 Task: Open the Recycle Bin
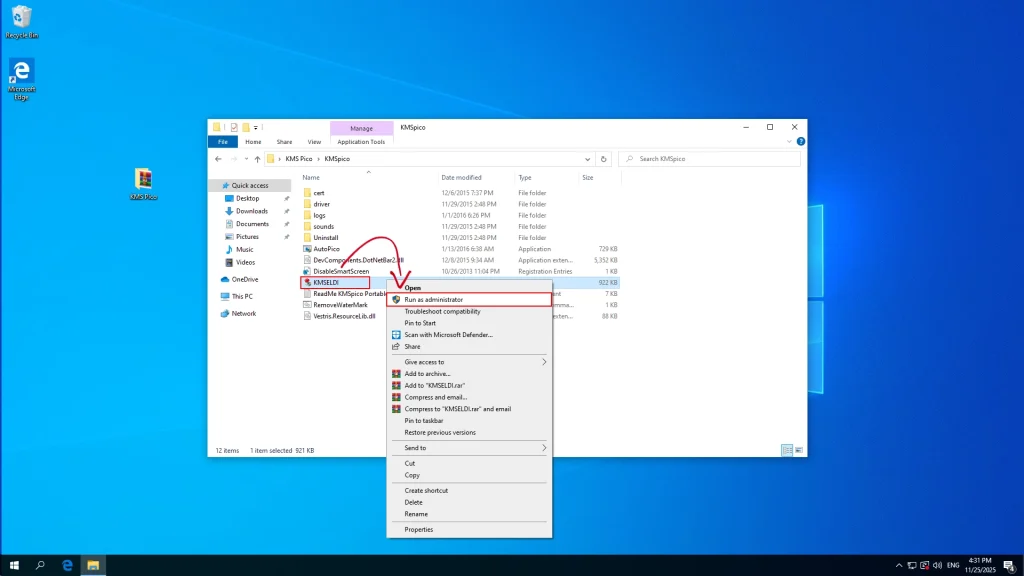20,17
